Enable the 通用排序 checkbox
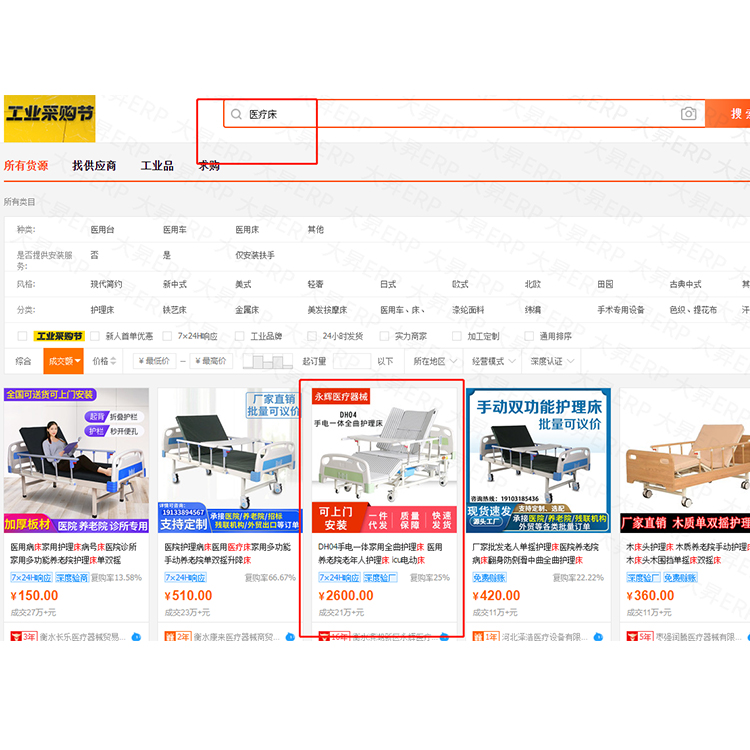The width and height of the screenshot is (750, 750). 529,336
